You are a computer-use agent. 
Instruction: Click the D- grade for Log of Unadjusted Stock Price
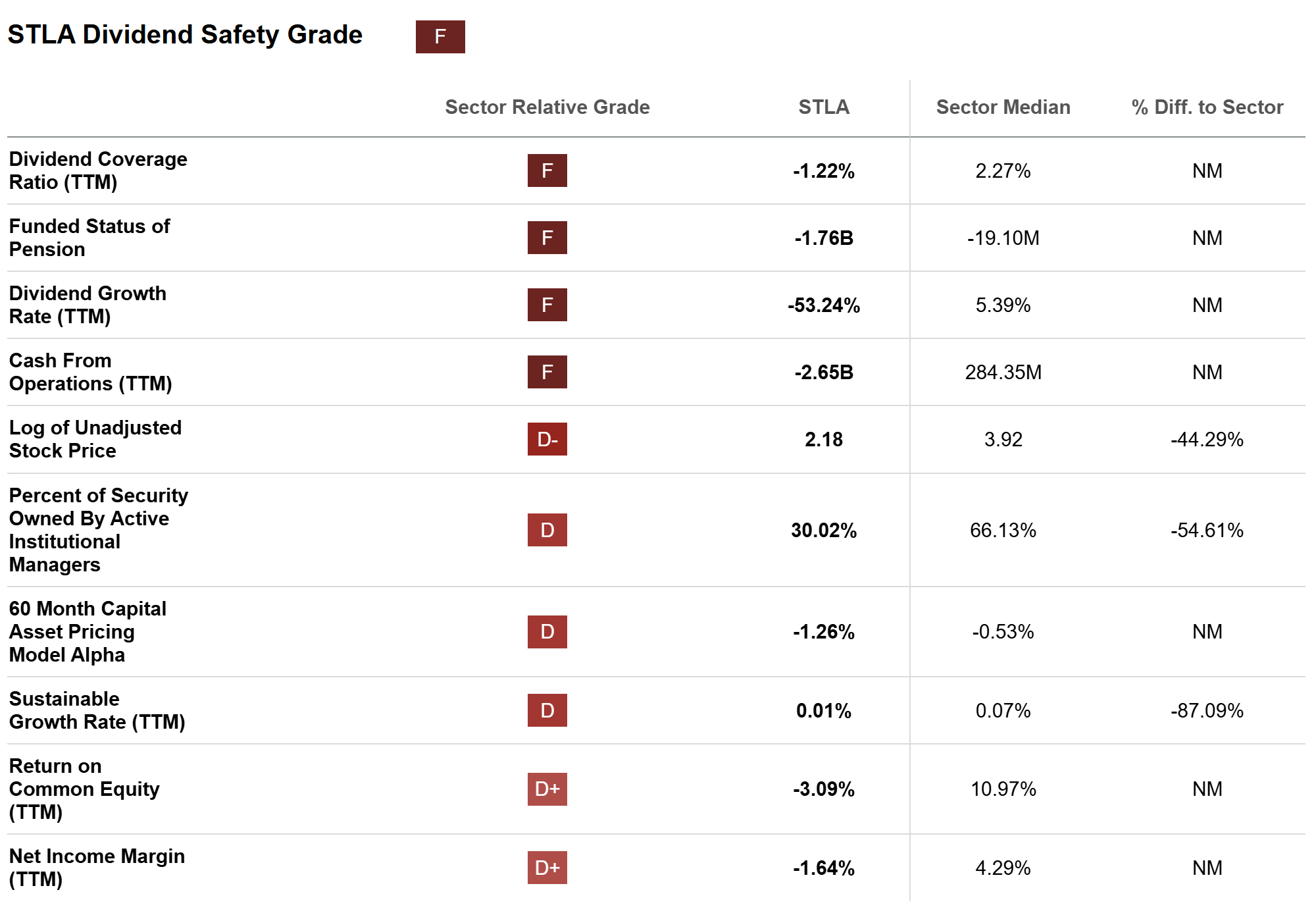click(547, 439)
